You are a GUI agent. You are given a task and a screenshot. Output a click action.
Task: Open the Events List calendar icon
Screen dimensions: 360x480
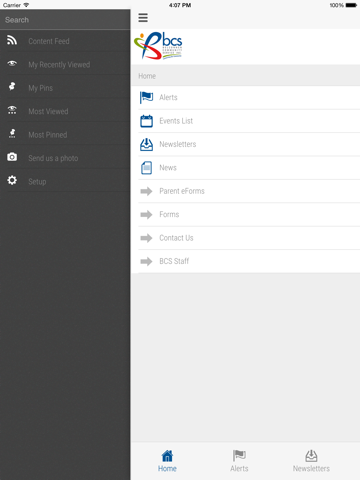coord(146,121)
